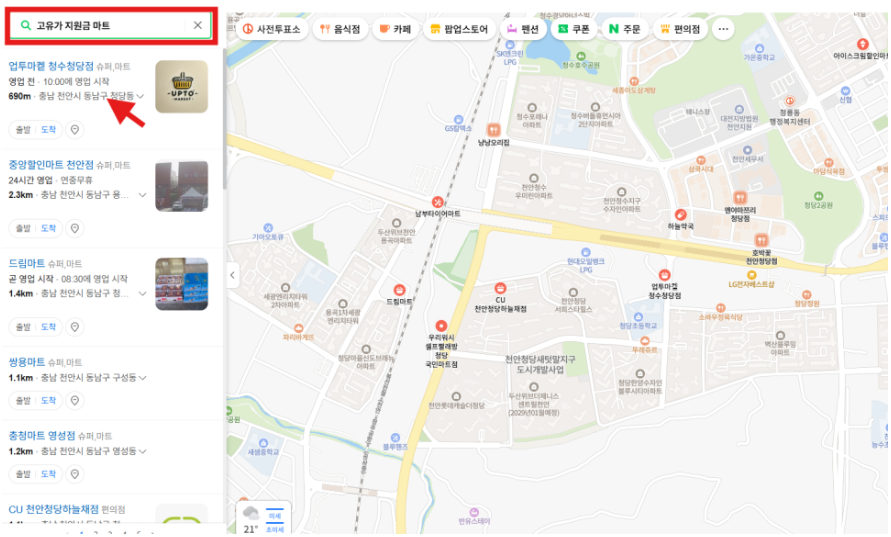The height and width of the screenshot is (537, 891).
Task: Select the 음식점 category chip
Action: tap(340, 29)
